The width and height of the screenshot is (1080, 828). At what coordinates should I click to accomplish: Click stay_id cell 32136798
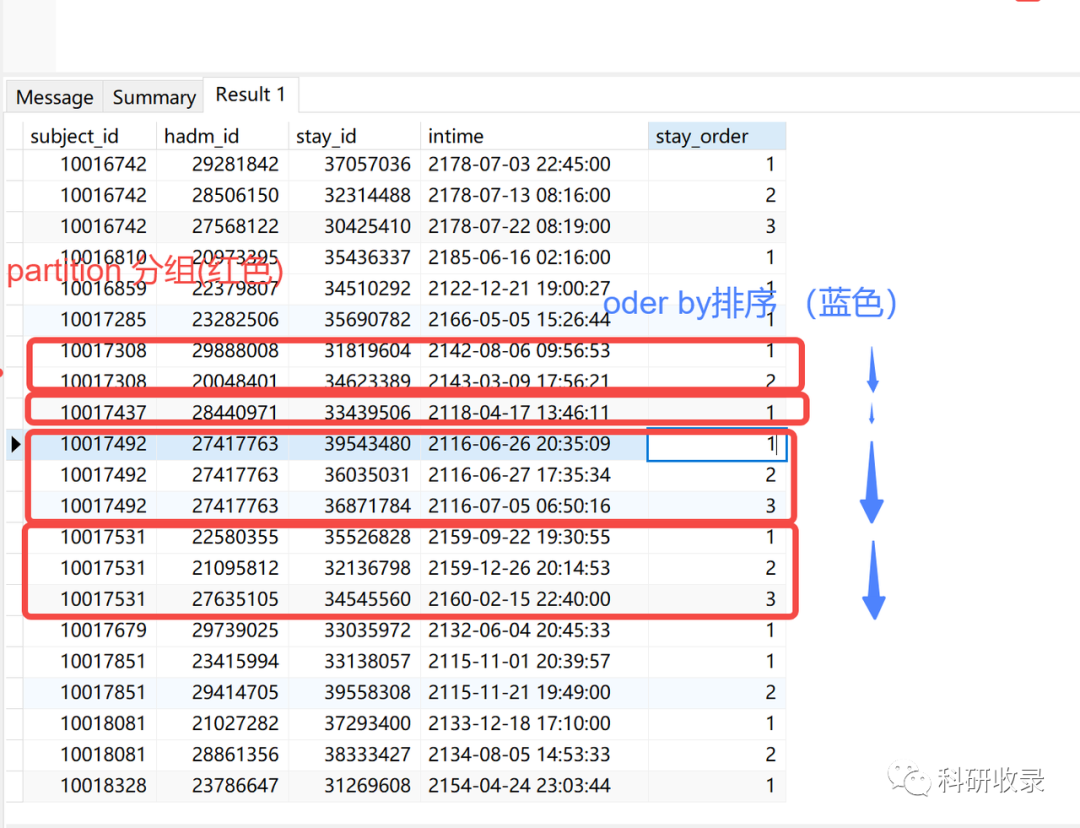point(354,568)
